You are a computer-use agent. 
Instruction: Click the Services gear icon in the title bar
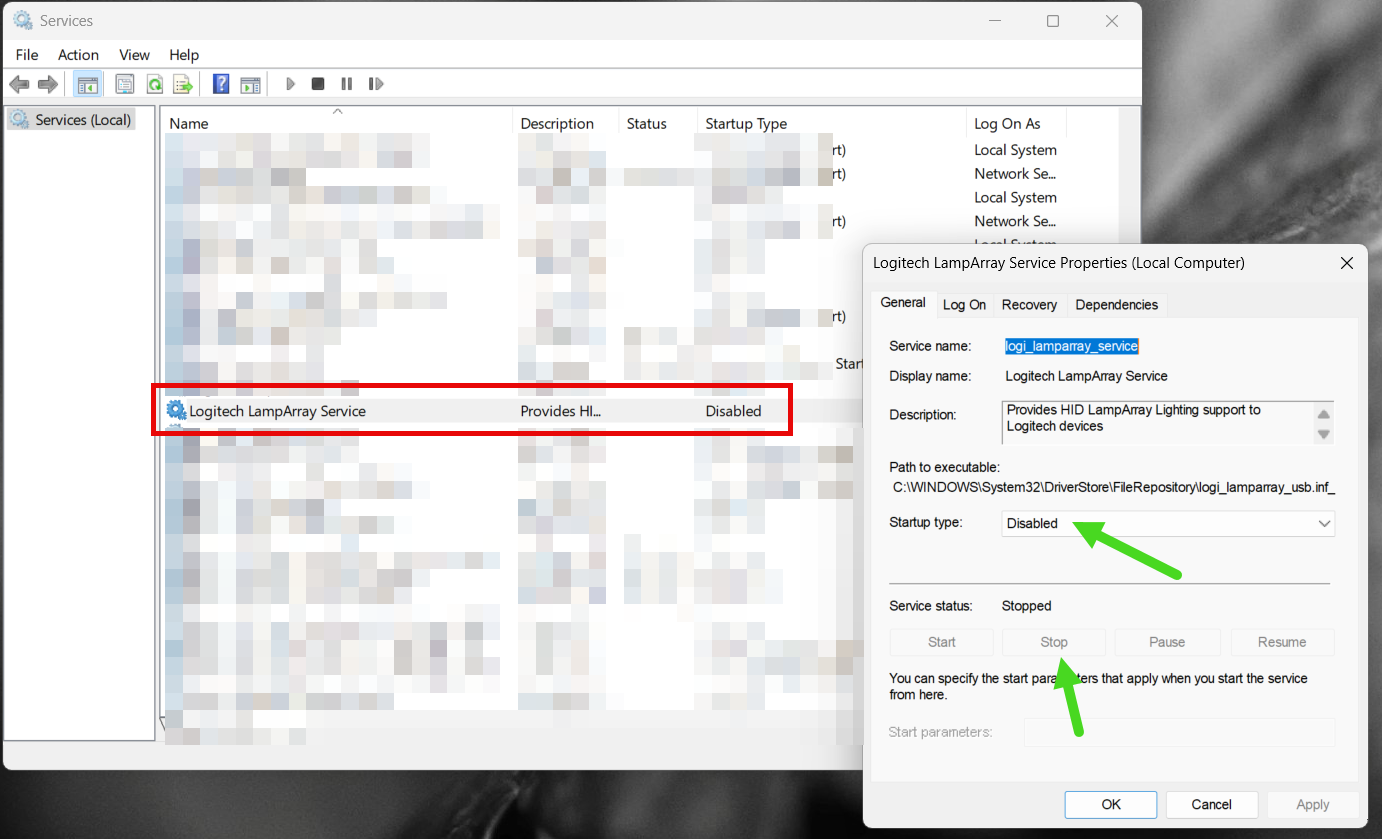[x=22, y=20]
